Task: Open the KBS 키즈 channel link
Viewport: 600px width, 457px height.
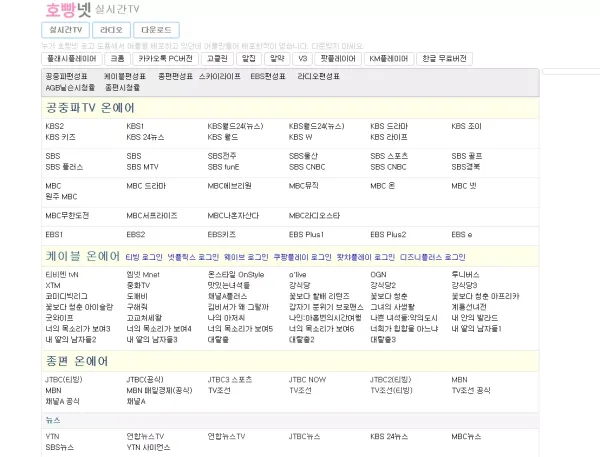Action: 60,137
